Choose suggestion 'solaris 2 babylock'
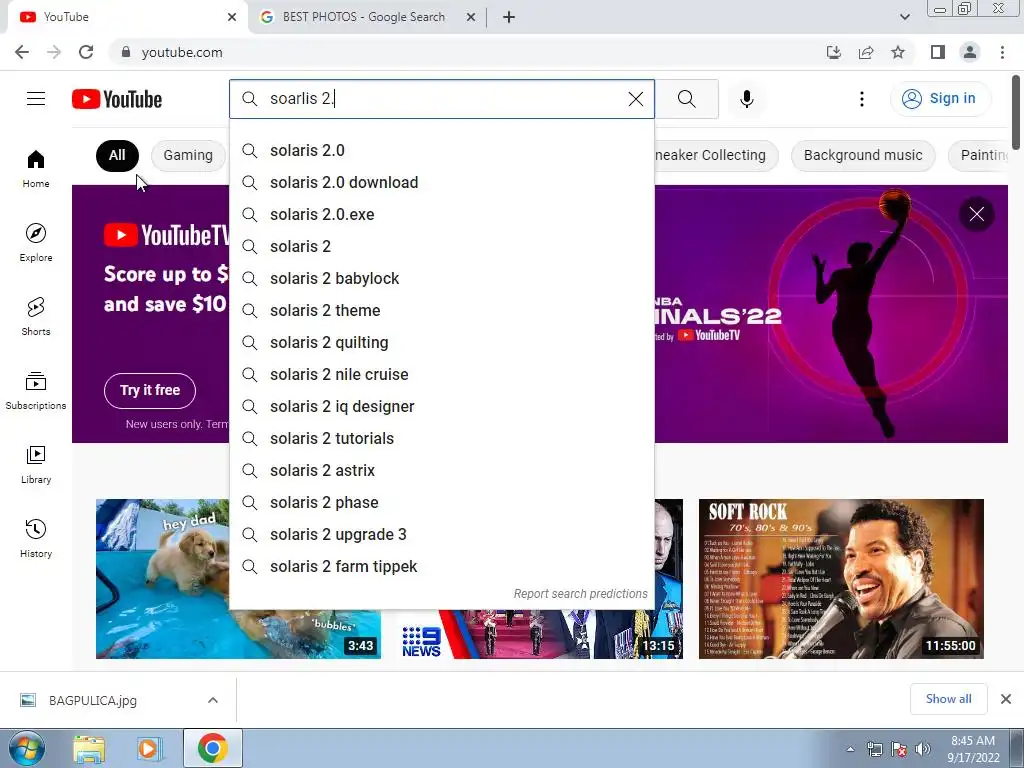Viewport: 1024px width, 768px height. 441,278
